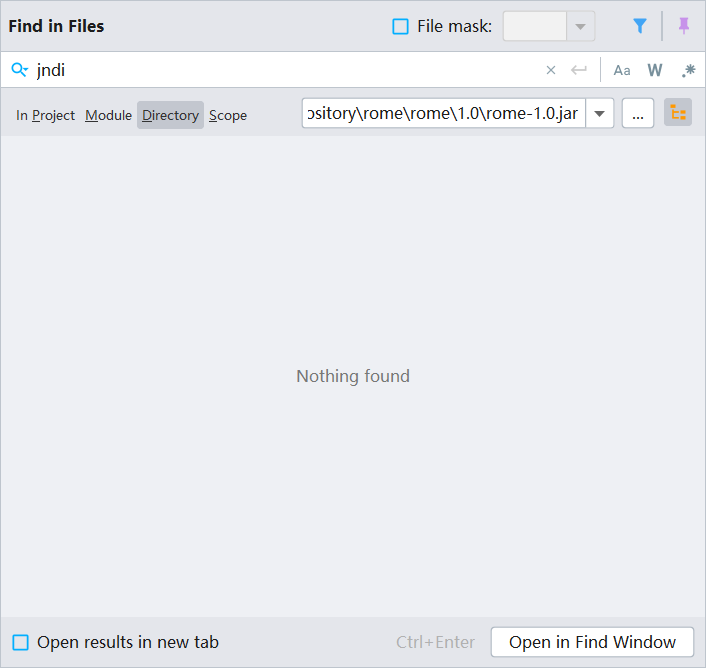This screenshot has height=668, width=706.
Task: Browse for directory with ... button
Action: point(638,113)
